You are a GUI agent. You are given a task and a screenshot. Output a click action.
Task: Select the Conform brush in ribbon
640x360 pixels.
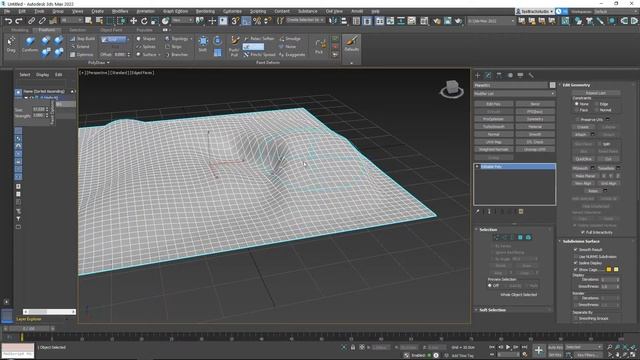point(30,44)
